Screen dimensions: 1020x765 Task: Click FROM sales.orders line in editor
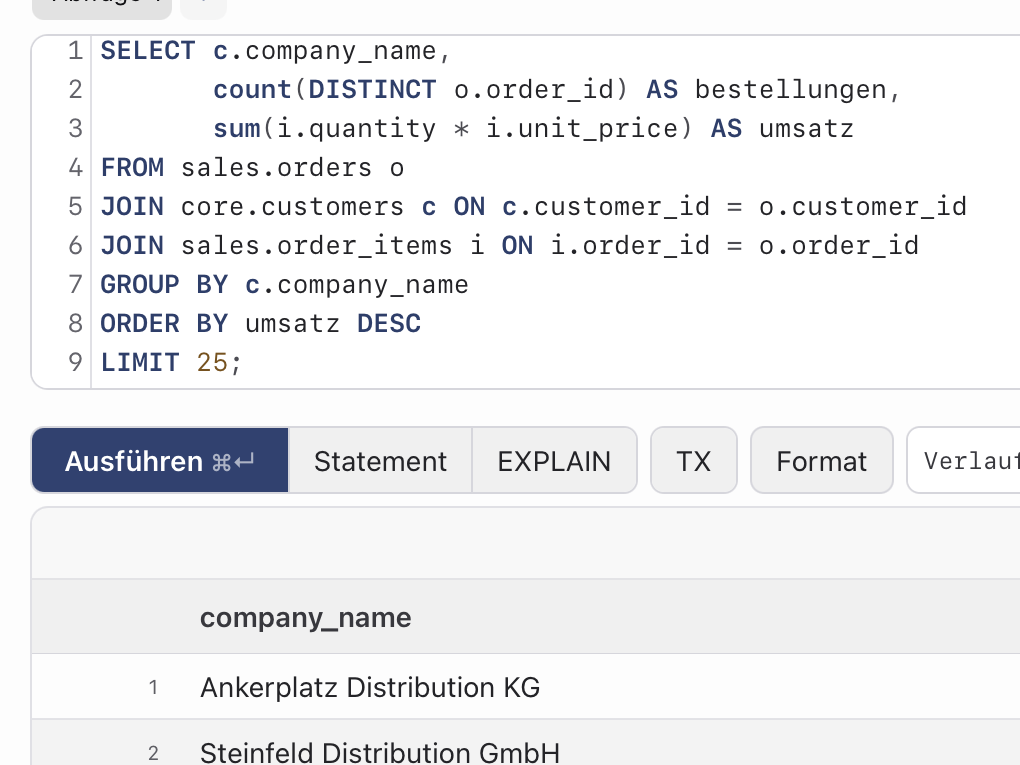252,168
